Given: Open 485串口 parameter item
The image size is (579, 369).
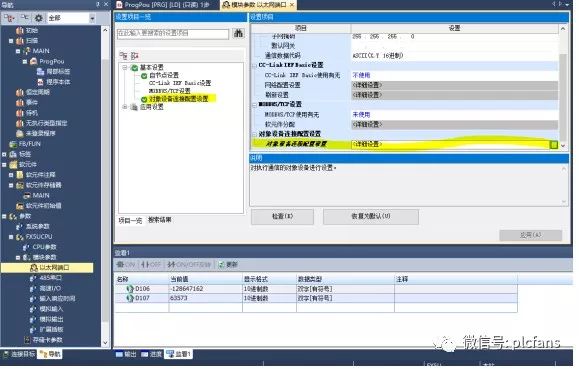Looking at the screenshot, I should (51, 278).
